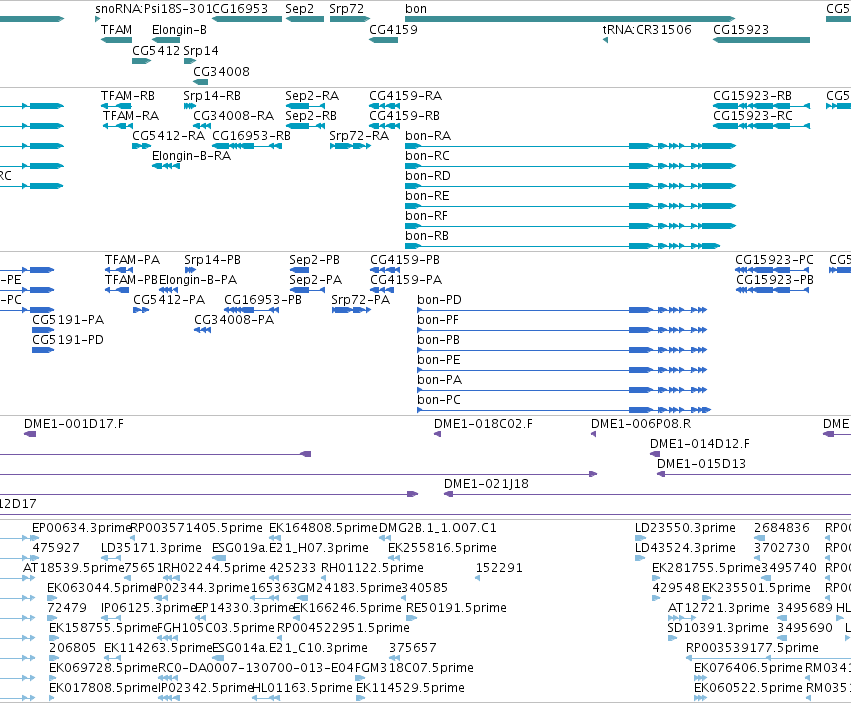
Task: Click the CG5412 gene label
Action: pos(156,50)
